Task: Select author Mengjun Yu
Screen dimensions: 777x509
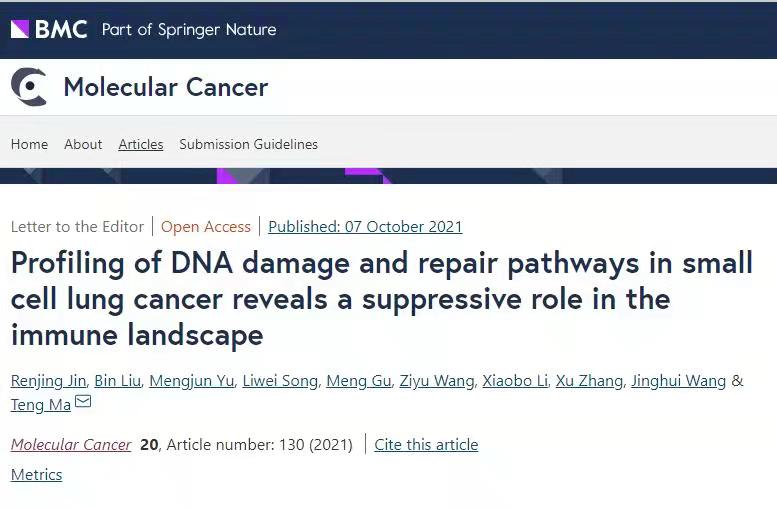Action: pos(192,381)
